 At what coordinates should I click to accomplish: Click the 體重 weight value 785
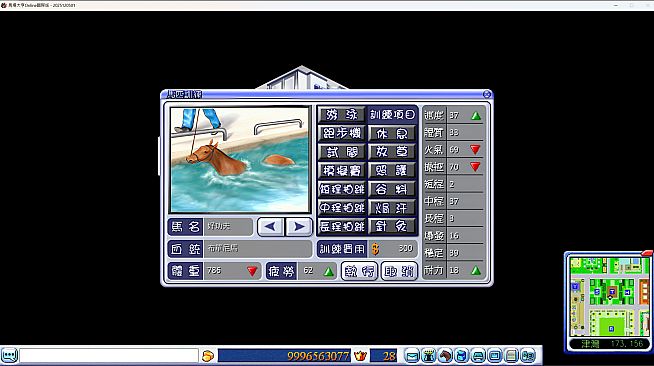[214, 271]
